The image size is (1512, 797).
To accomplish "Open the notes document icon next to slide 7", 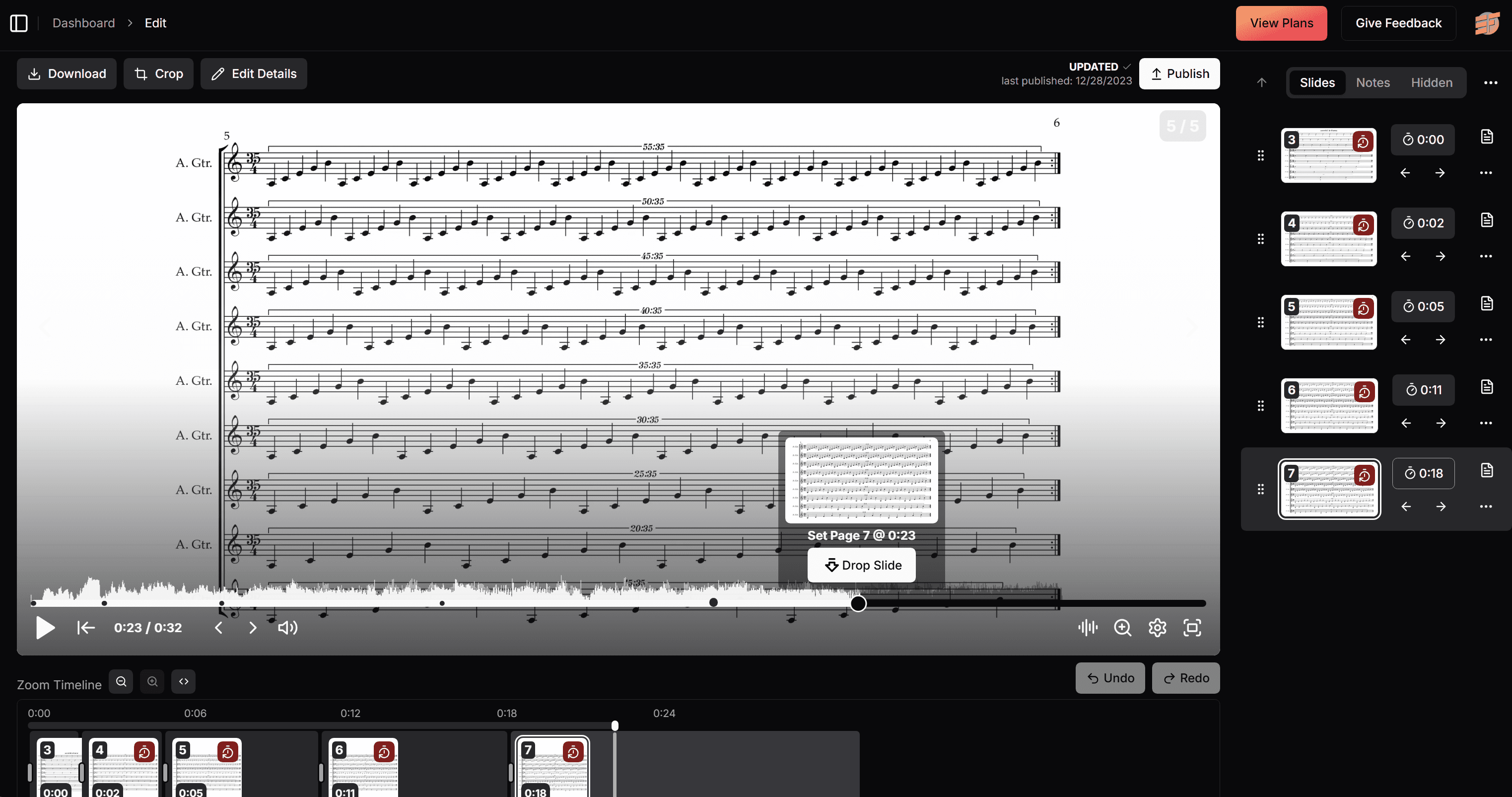I will coord(1486,469).
